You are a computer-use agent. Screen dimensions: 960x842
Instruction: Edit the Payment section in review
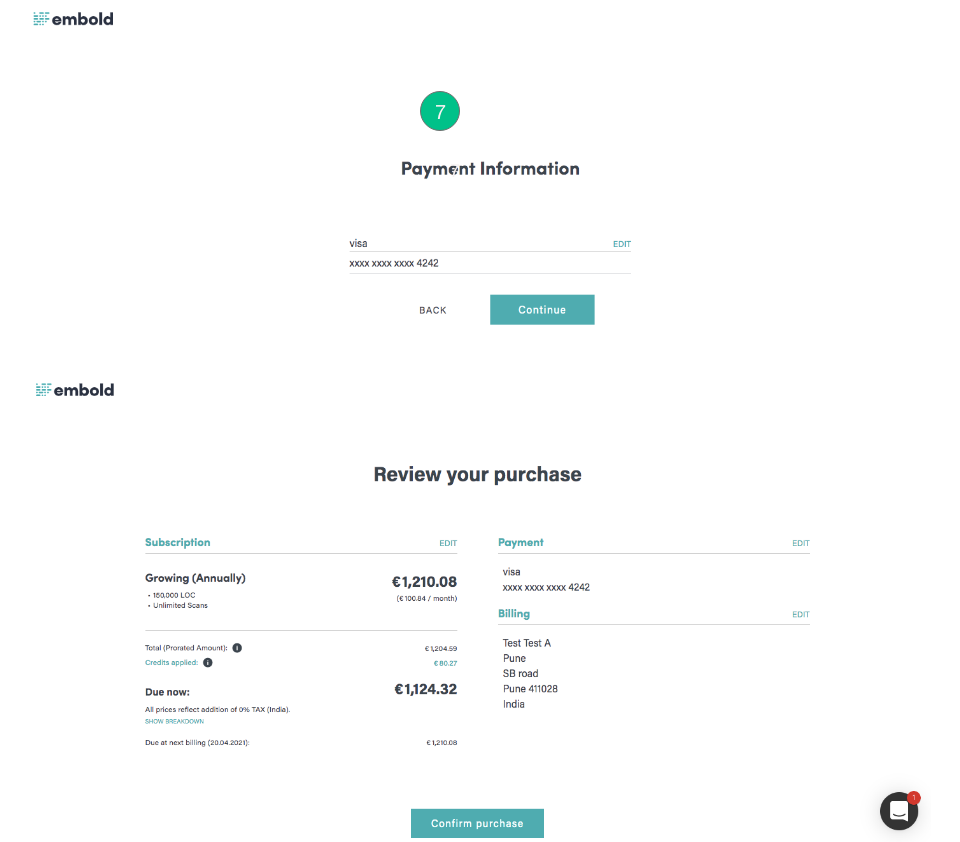pyautogui.click(x=800, y=543)
